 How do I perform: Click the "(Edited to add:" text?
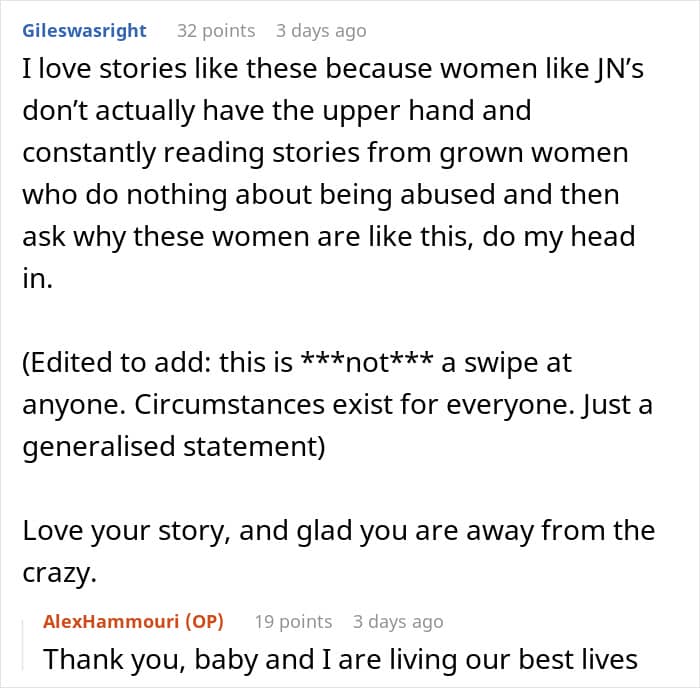(117, 362)
